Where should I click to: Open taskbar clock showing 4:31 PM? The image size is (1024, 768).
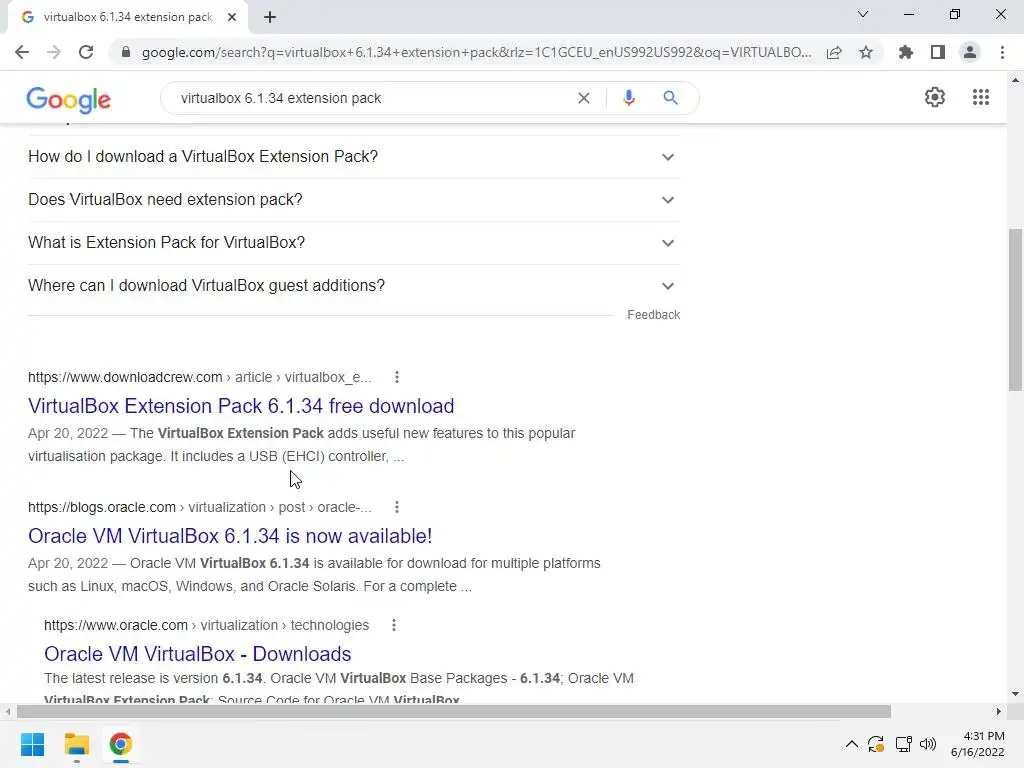click(x=978, y=744)
